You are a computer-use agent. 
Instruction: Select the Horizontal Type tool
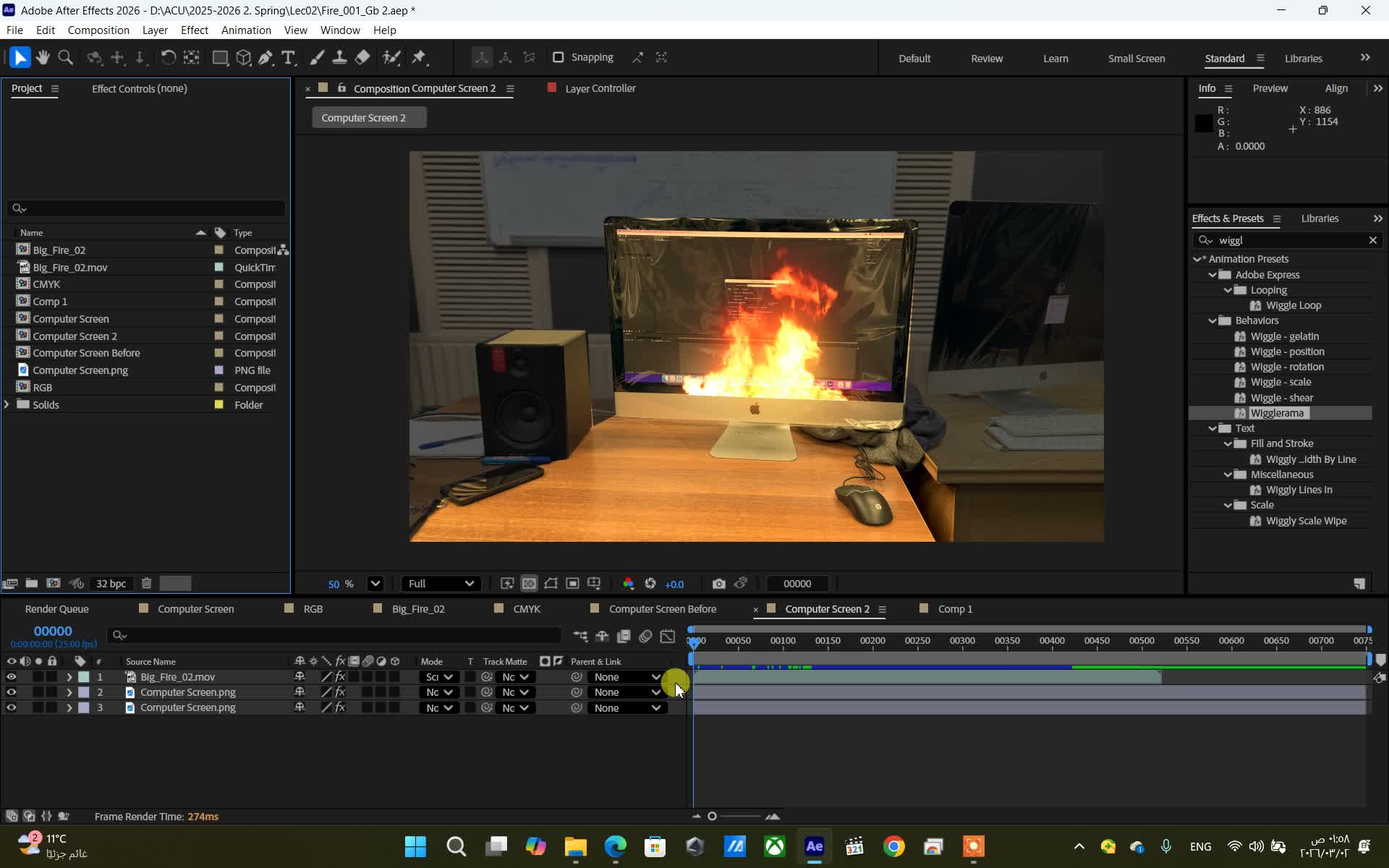point(288,58)
